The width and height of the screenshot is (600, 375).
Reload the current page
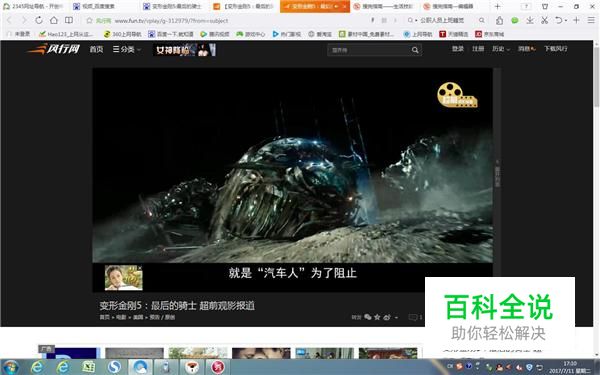tap(39, 20)
